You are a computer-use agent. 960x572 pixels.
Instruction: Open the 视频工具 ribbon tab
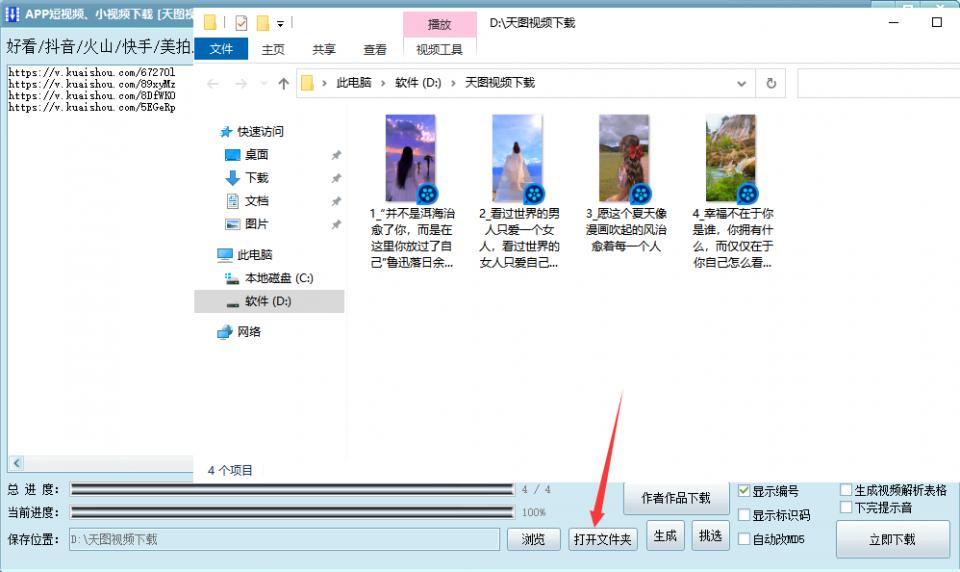[440, 50]
